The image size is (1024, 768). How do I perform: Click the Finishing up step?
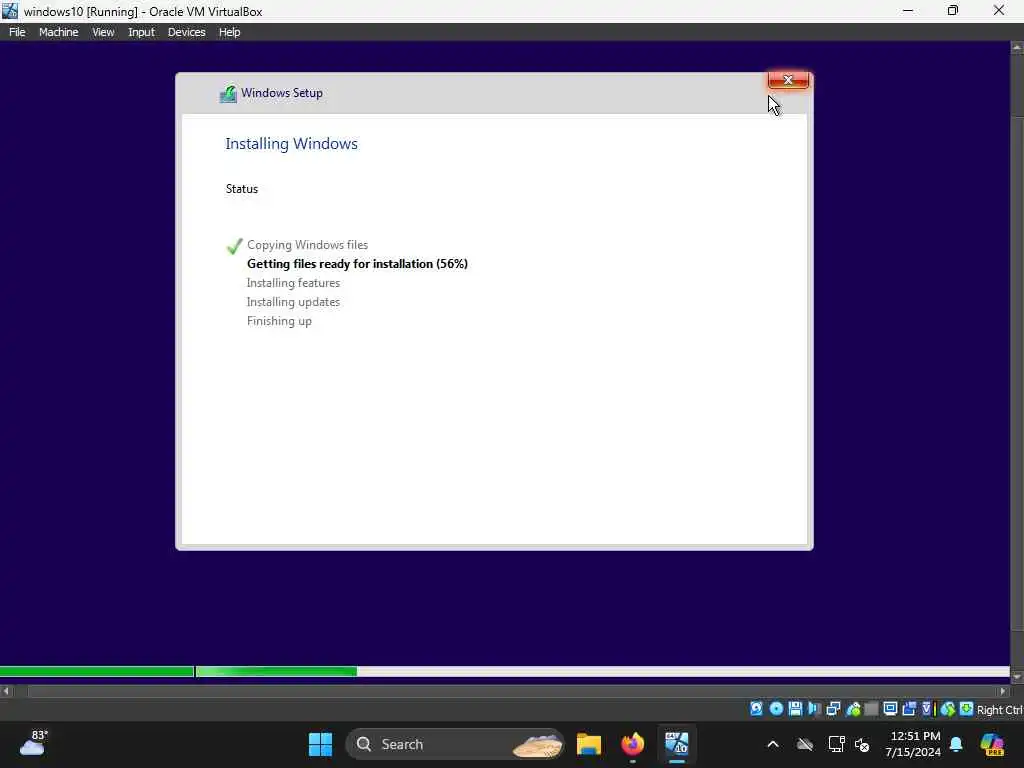click(x=279, y=321)
